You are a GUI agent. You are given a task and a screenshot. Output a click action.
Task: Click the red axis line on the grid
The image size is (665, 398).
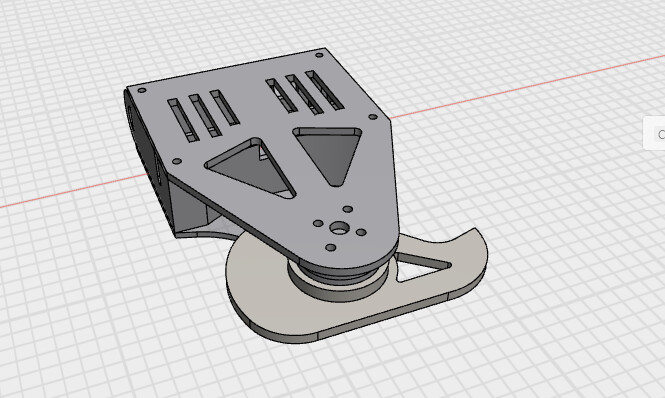click(526, 87)
